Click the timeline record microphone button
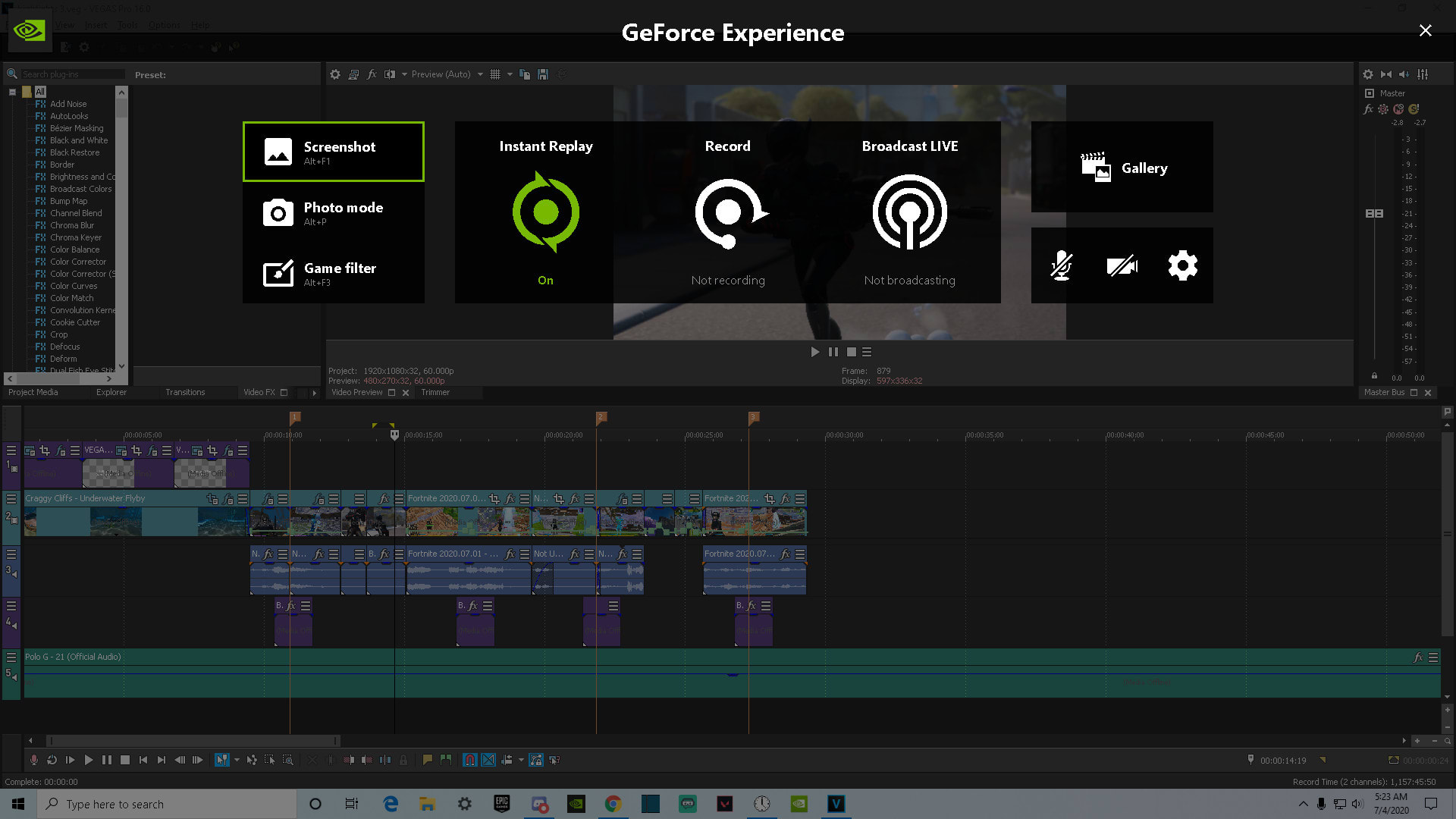The image size is (1456, 819). point(34,760)
